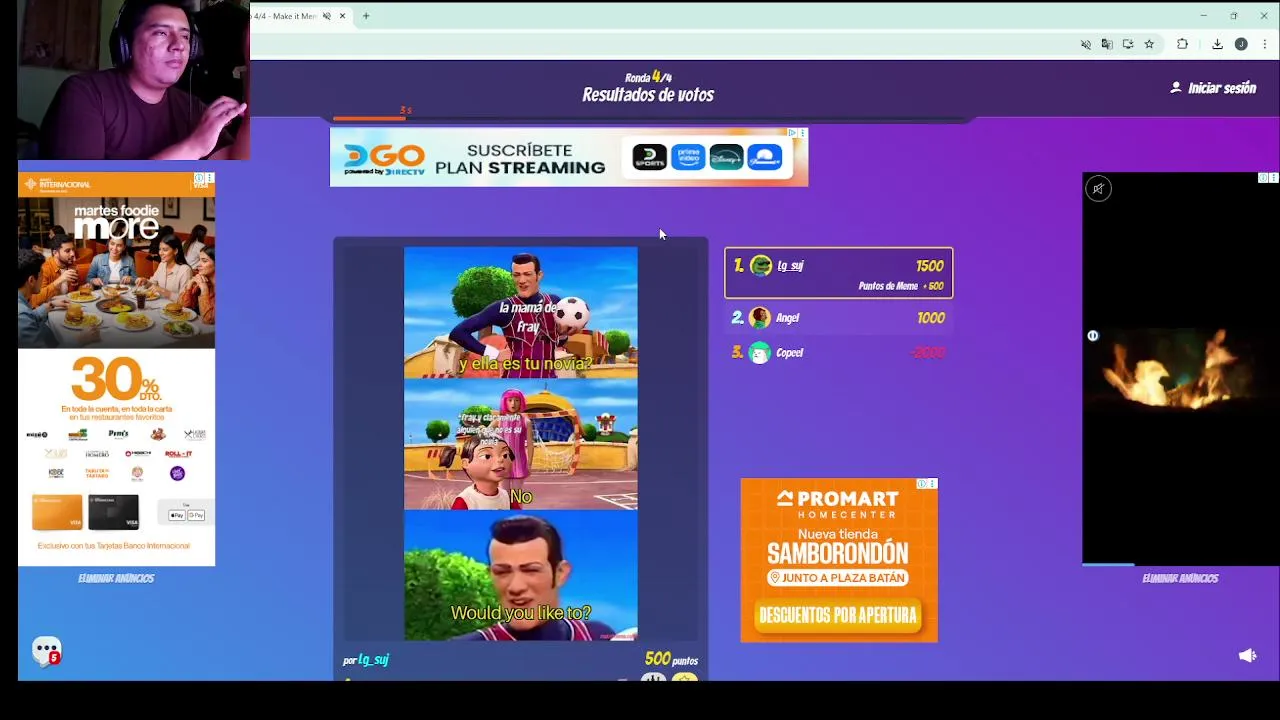Click Lg_suj frog avatar
Viewport: 1280px width, 720px height.
tap(761, 266)
